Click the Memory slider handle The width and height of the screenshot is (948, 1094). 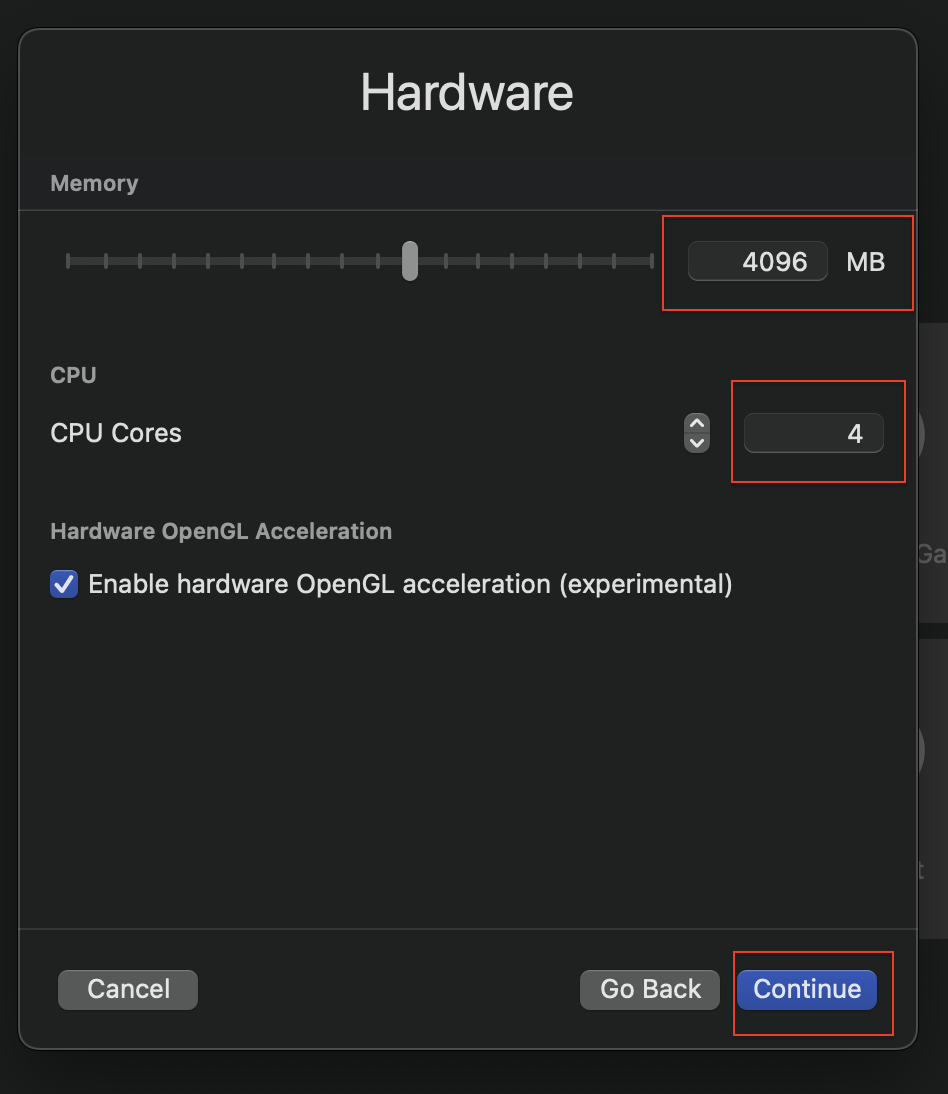click(410, 261)
